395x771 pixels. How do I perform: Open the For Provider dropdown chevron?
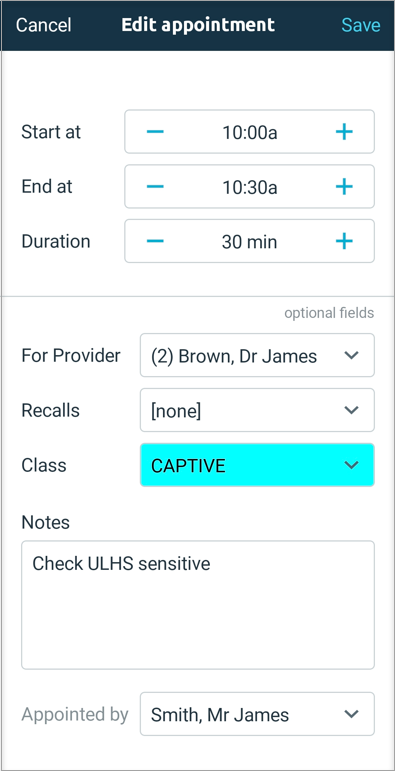coord(351,356)
